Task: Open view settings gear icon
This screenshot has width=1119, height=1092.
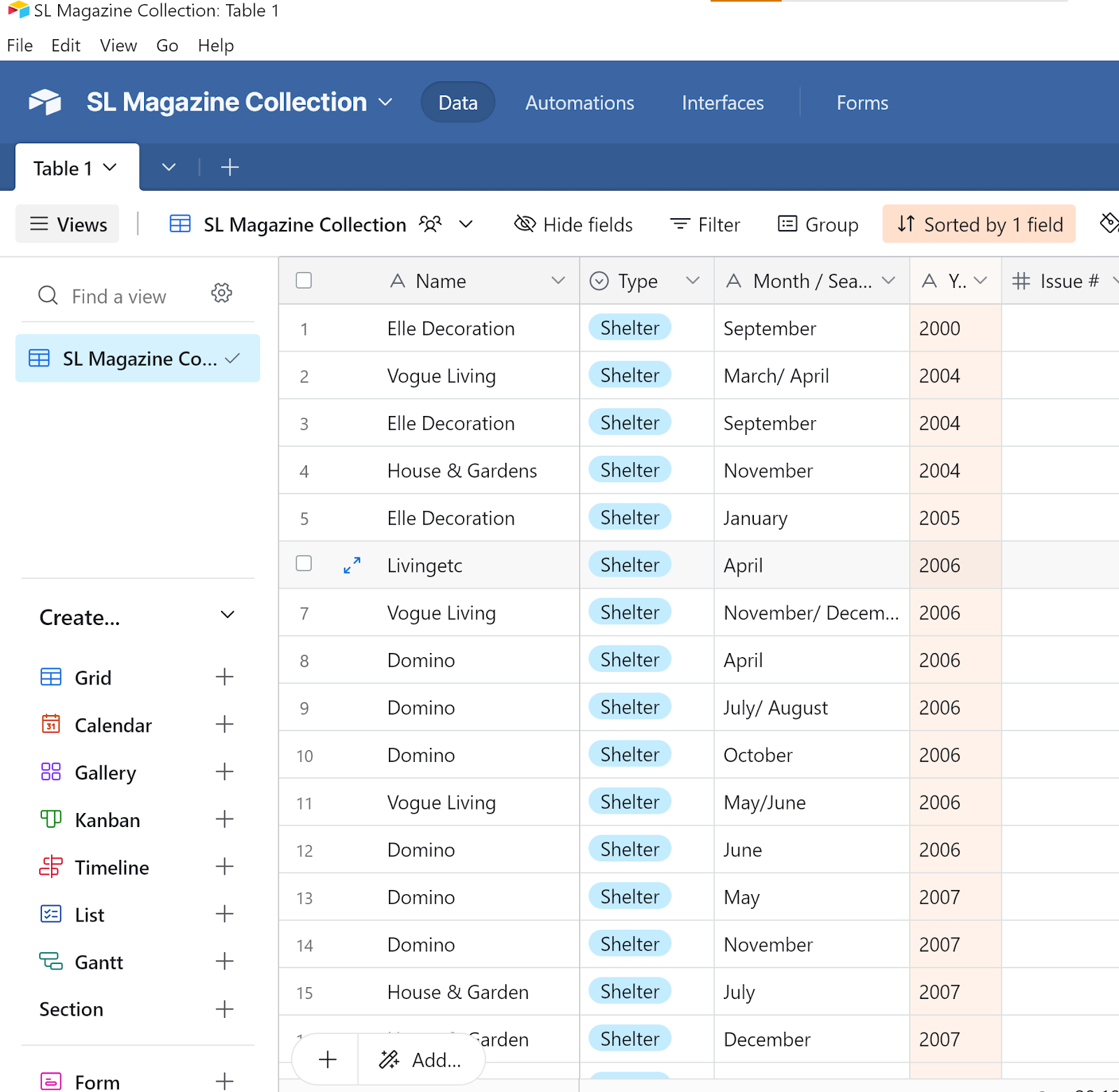Action: 222,294
